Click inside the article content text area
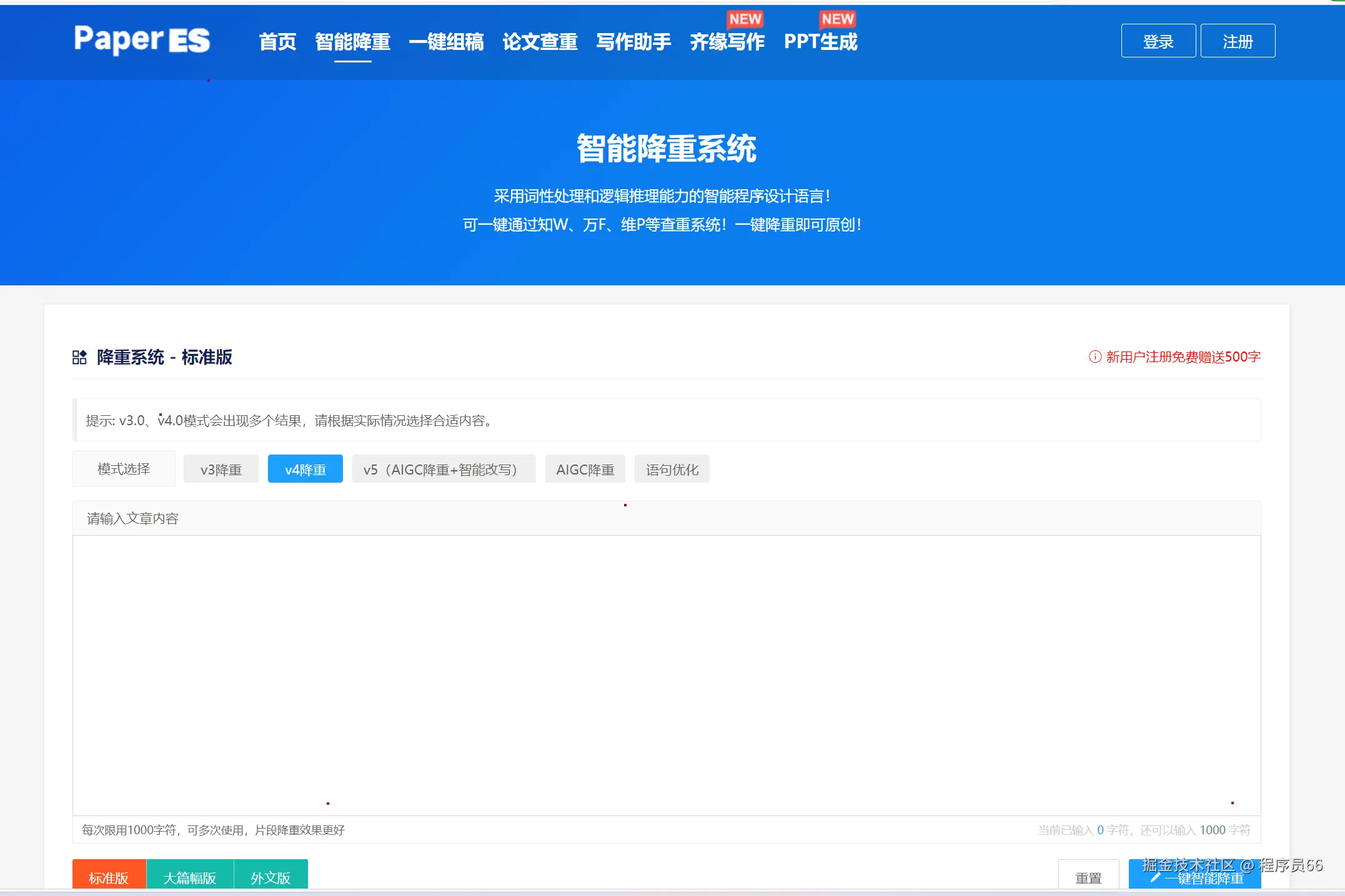Screen dimensions: 1345x896 [666, 674]
